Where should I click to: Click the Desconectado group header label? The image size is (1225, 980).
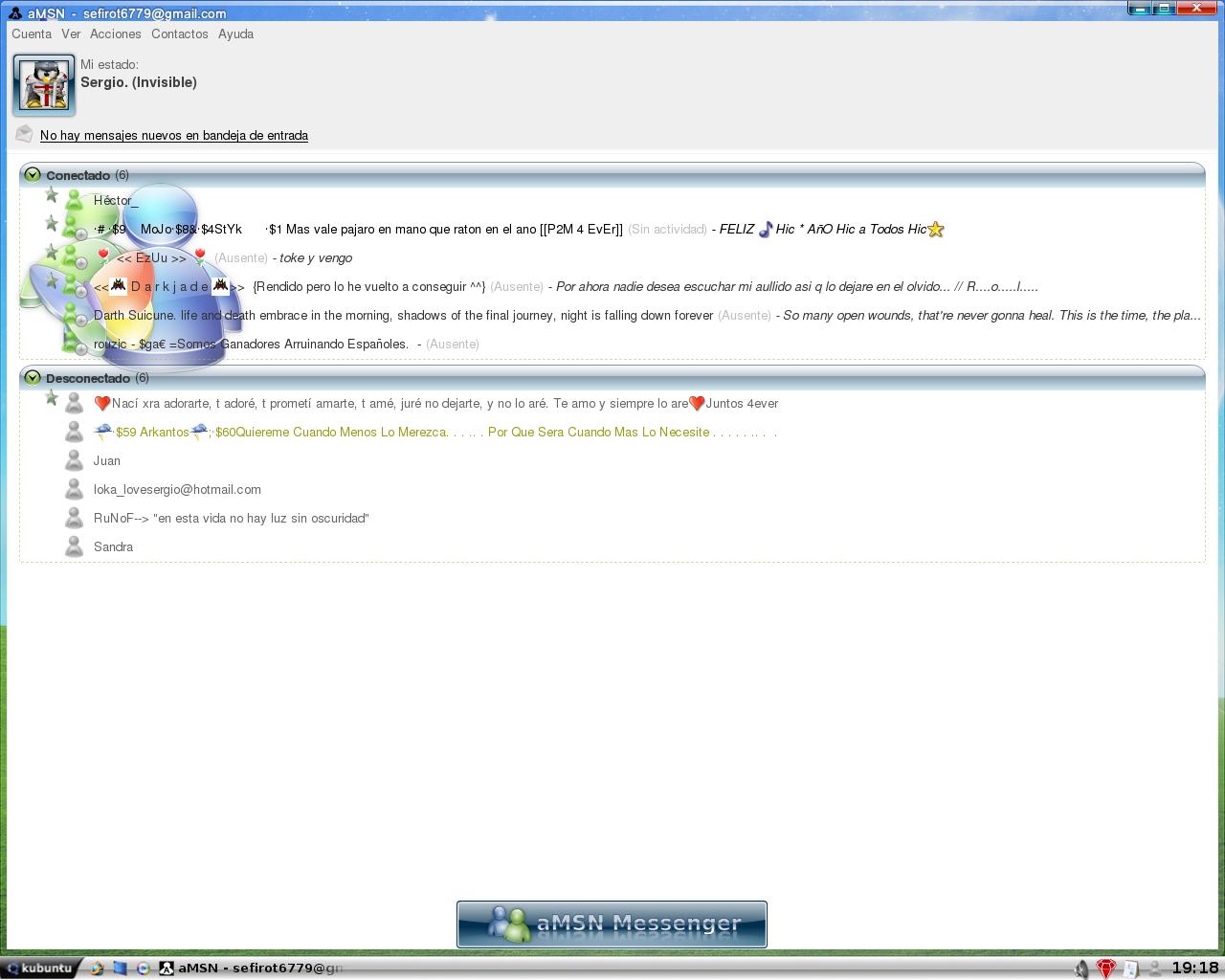[x=87, y=378]
